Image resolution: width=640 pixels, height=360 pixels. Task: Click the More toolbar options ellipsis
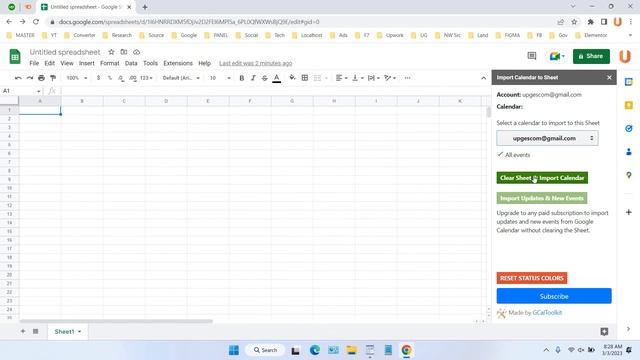pyautogui.click(x=407, y=78)
